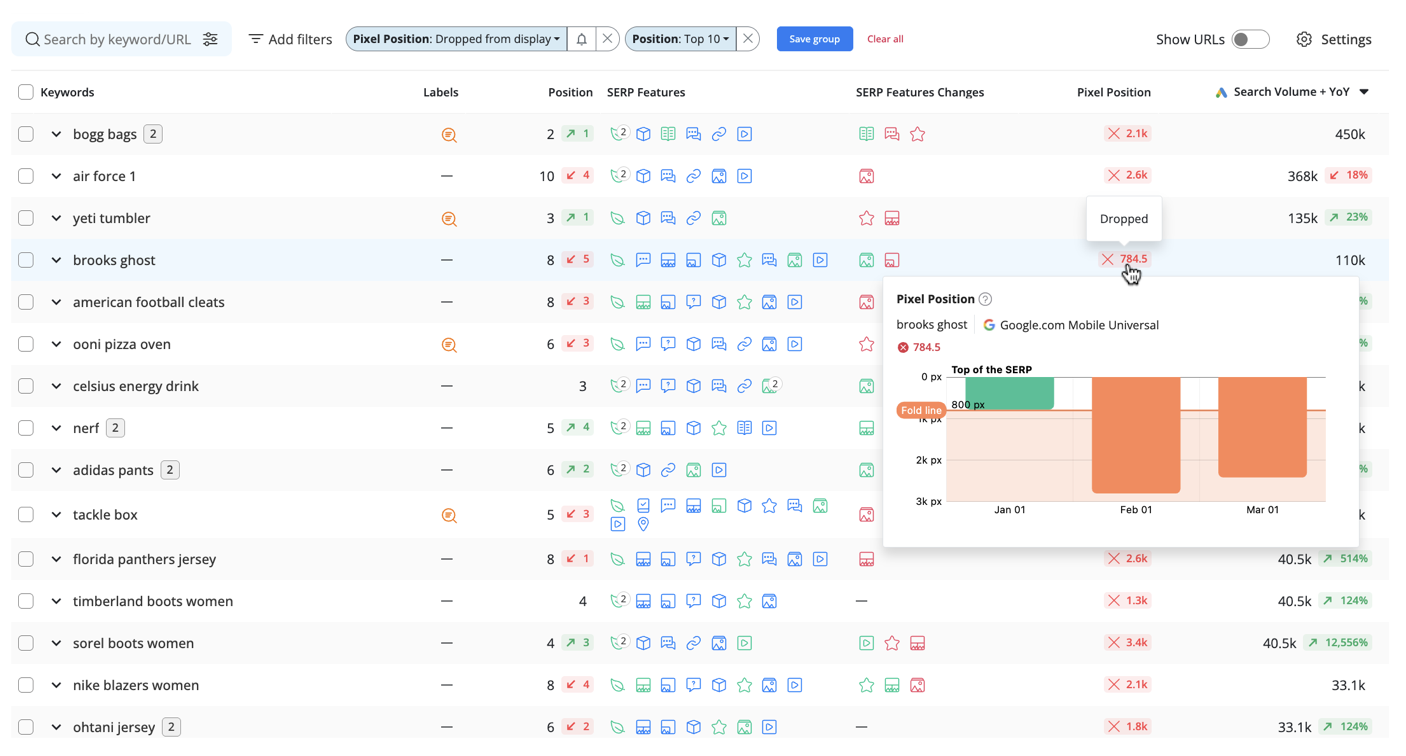
Task: Click star icon in bogg bags SERP changes
Action: [x=917, y=134]
